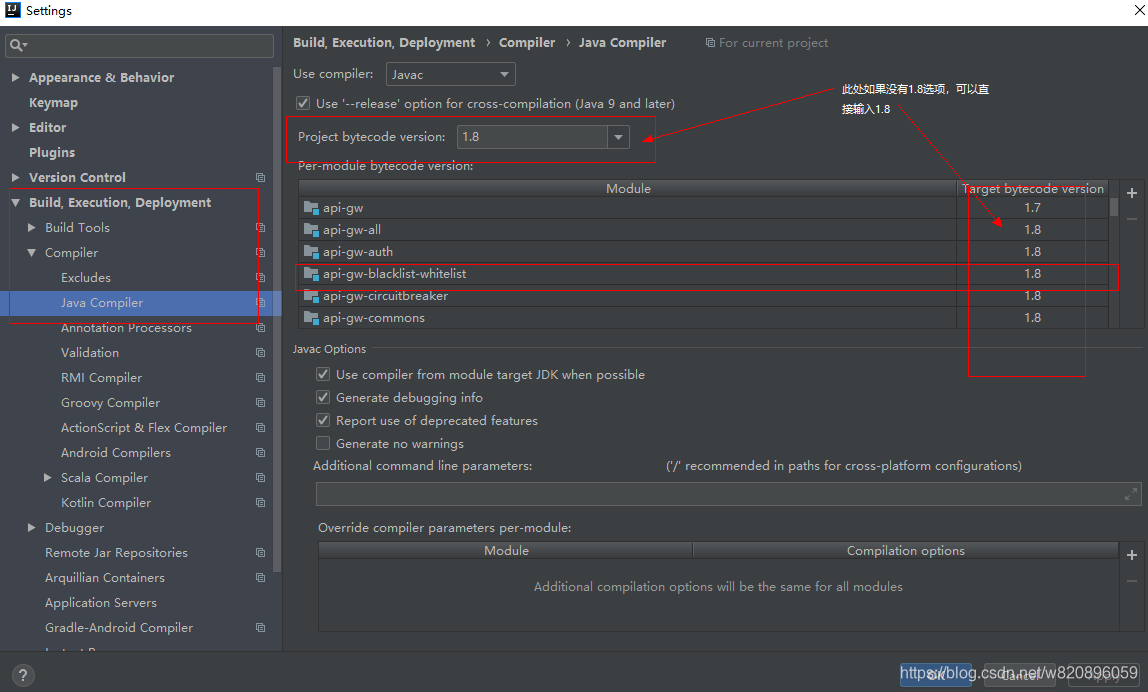The height and width of the screenshot is (692, 1148).
Task: Click Build, Execution, Deployment breadcrumb
Action: point(384,42)
